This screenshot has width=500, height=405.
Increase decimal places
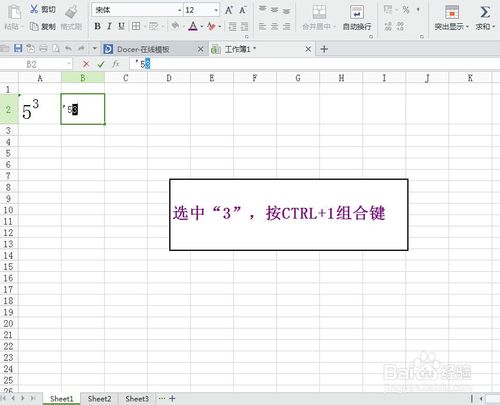point(388,26)
